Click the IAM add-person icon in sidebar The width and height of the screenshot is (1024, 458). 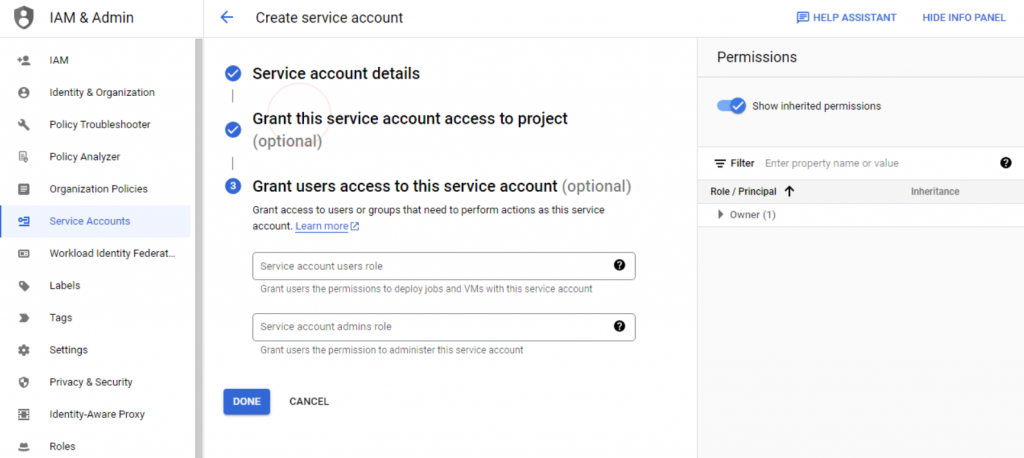[x=24, y=60]
